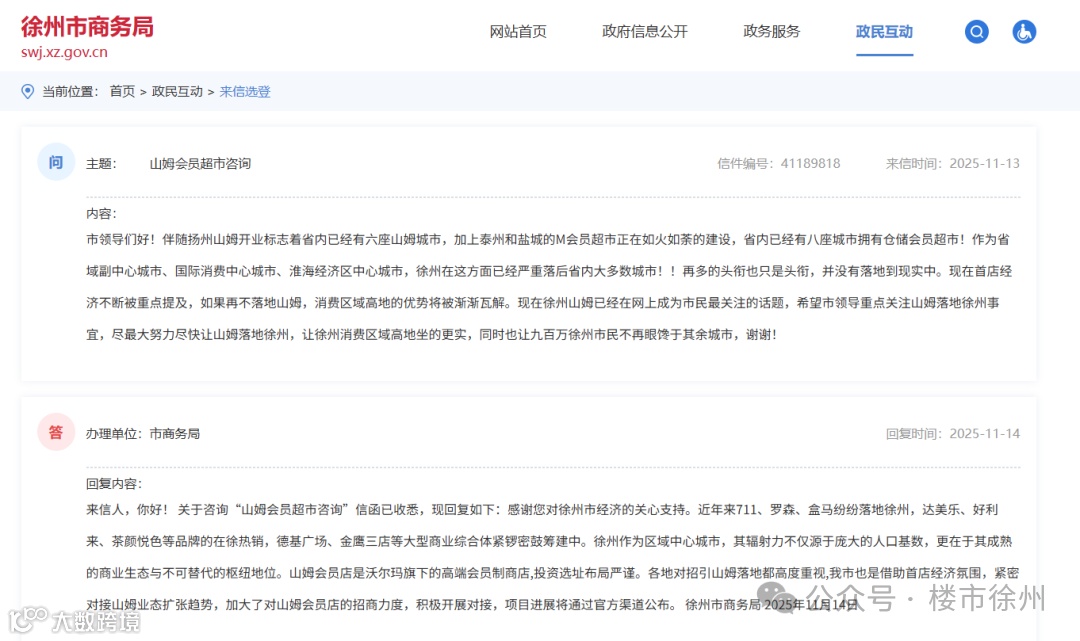This screenshot has width=1080, height=641.
Task: Click the 主题: label
Action: click(x=101, y=164)
